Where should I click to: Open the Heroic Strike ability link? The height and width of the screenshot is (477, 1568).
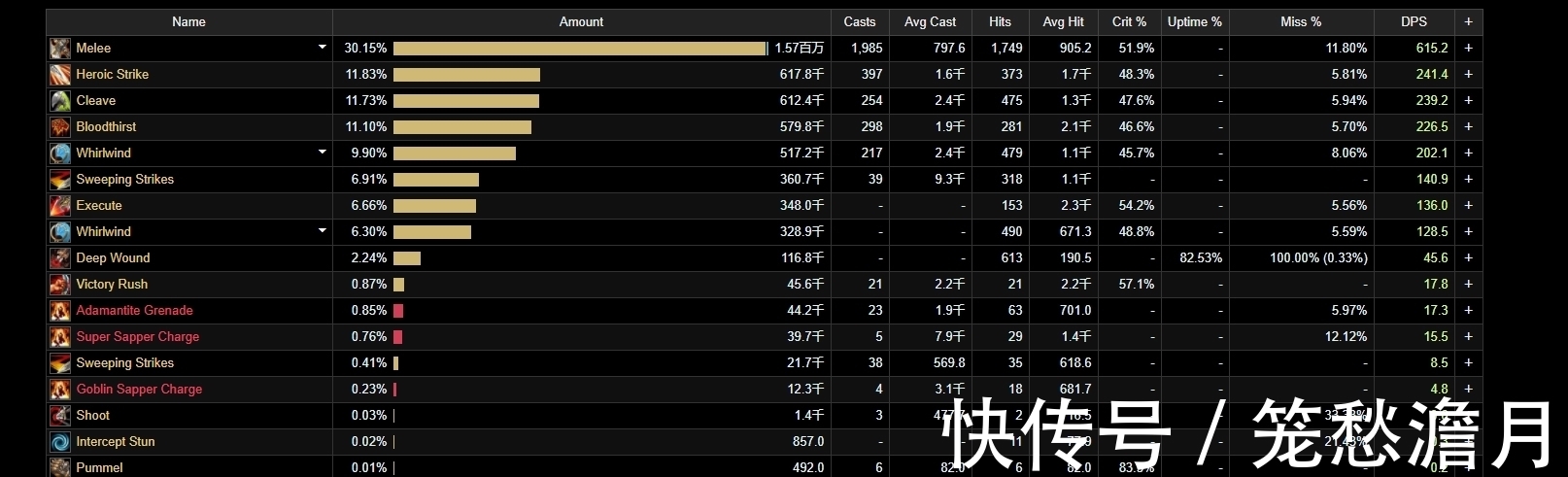tap(113, 74)
